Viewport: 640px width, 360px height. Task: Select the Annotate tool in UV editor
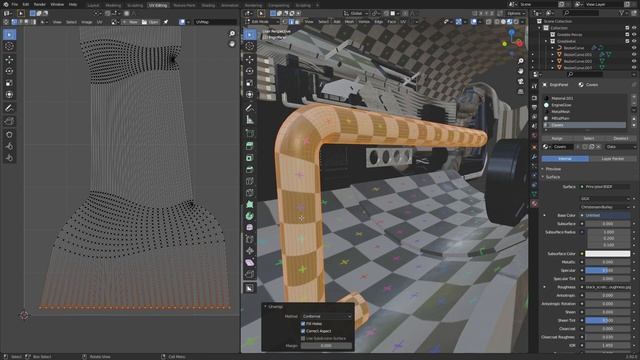coord(9,108)
